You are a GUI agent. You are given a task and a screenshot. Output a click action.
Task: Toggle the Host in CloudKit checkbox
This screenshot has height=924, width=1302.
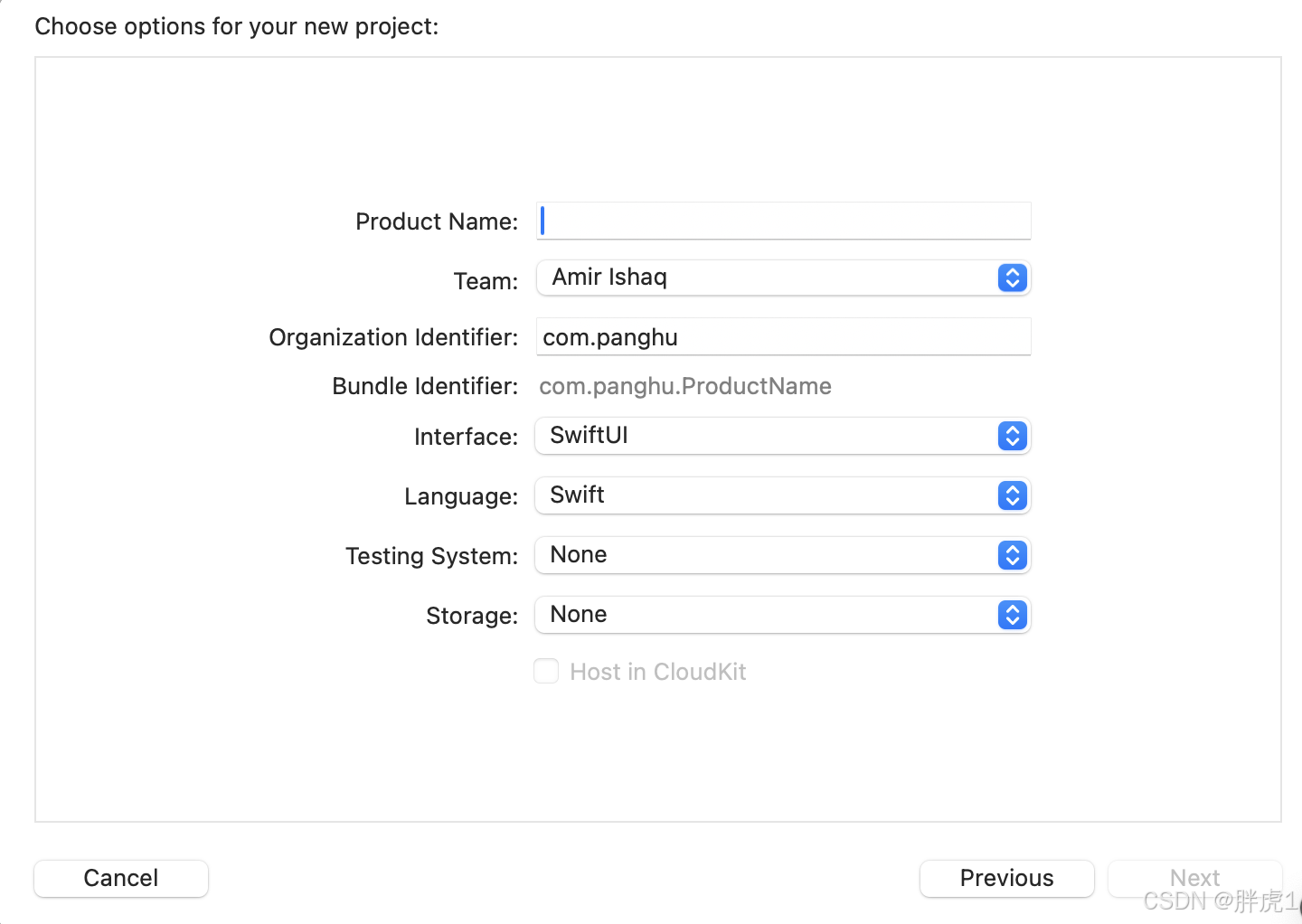pos(546,671)
